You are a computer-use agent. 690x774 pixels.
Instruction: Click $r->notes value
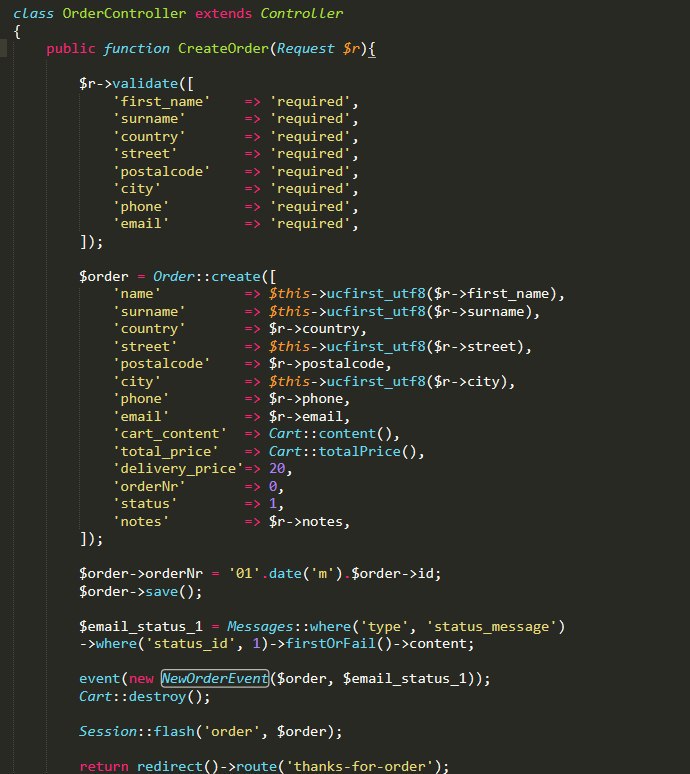pos(306,522)
